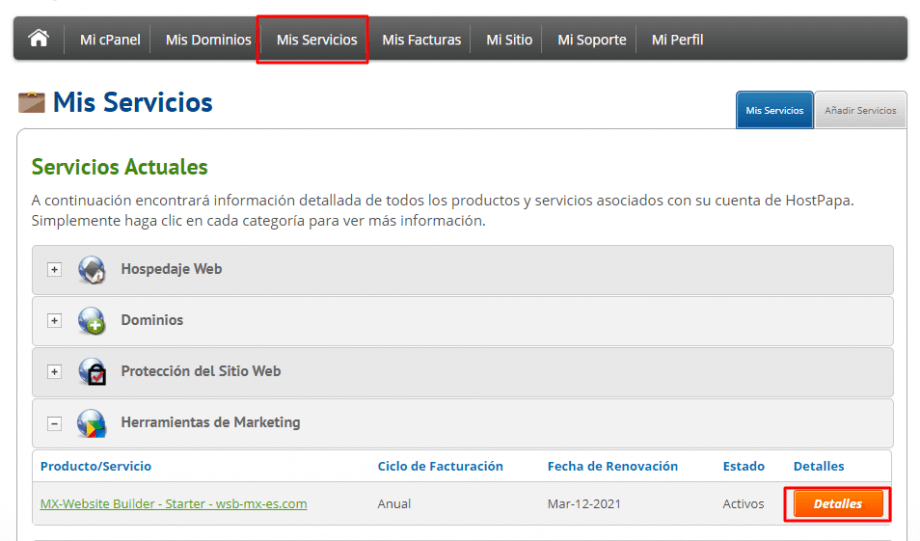
Task: Expand Protección del Sitio Web section
Action: [x=55, y=372]
